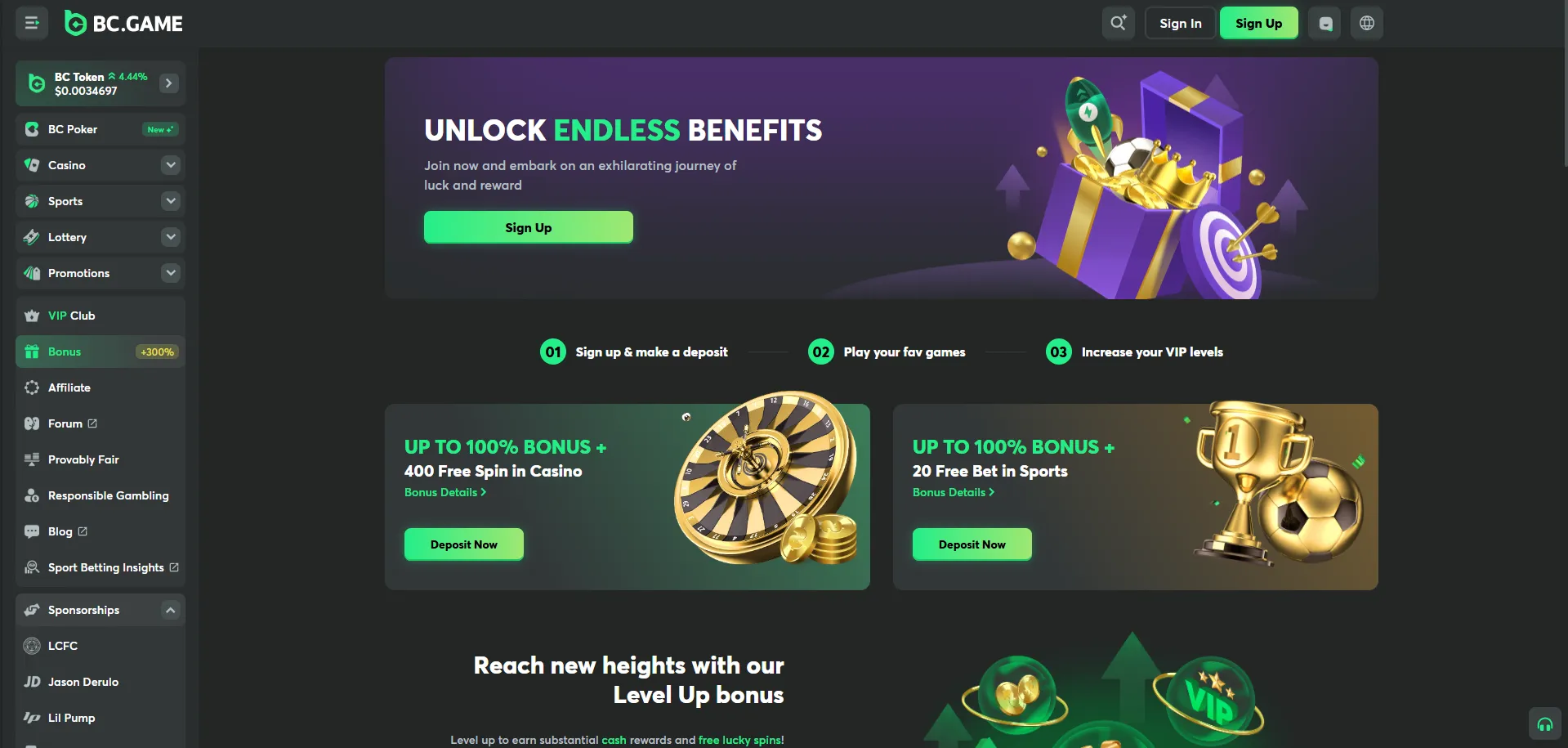
Task: Expand the Promotions menu chevron
Action: click(171, 273)
